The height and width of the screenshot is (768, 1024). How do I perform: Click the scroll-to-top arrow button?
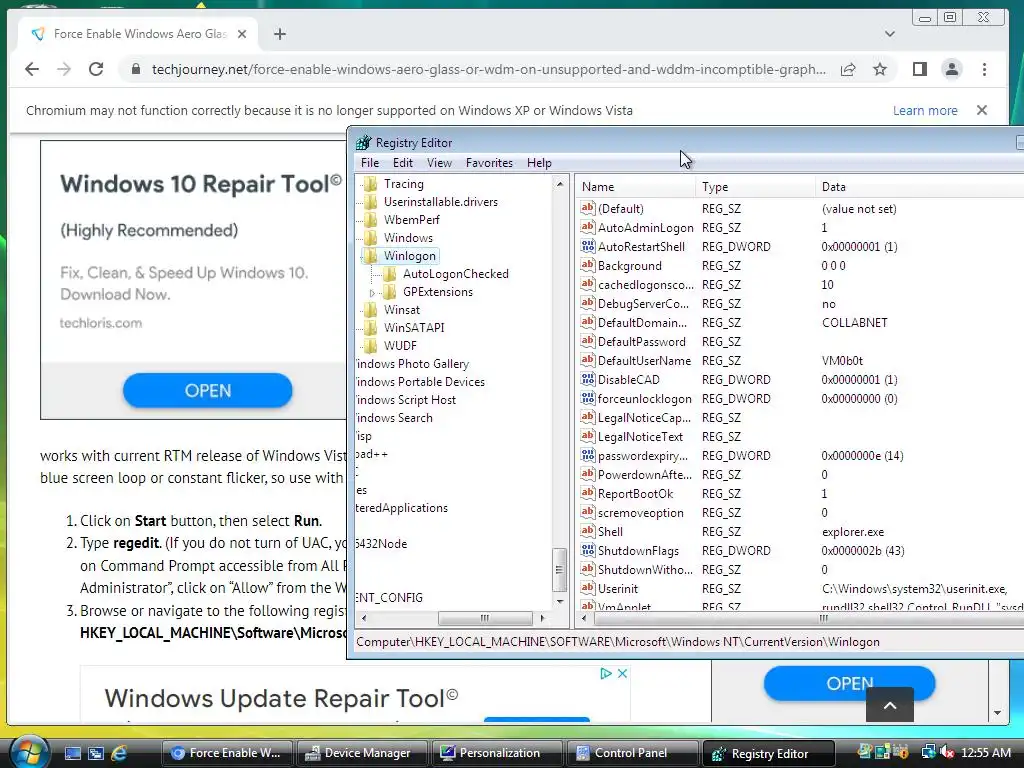click(889, 705)
